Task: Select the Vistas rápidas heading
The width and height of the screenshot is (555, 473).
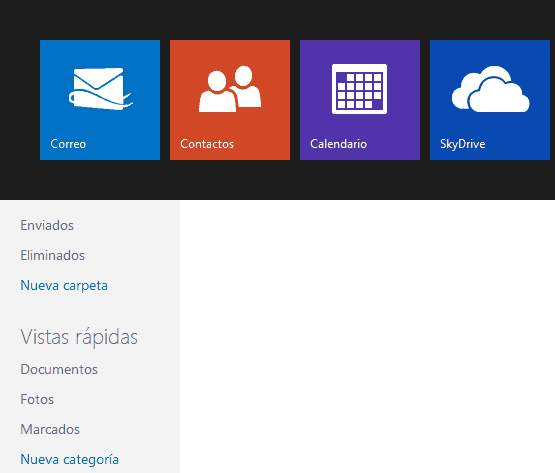Action: (x=79, y=337)
